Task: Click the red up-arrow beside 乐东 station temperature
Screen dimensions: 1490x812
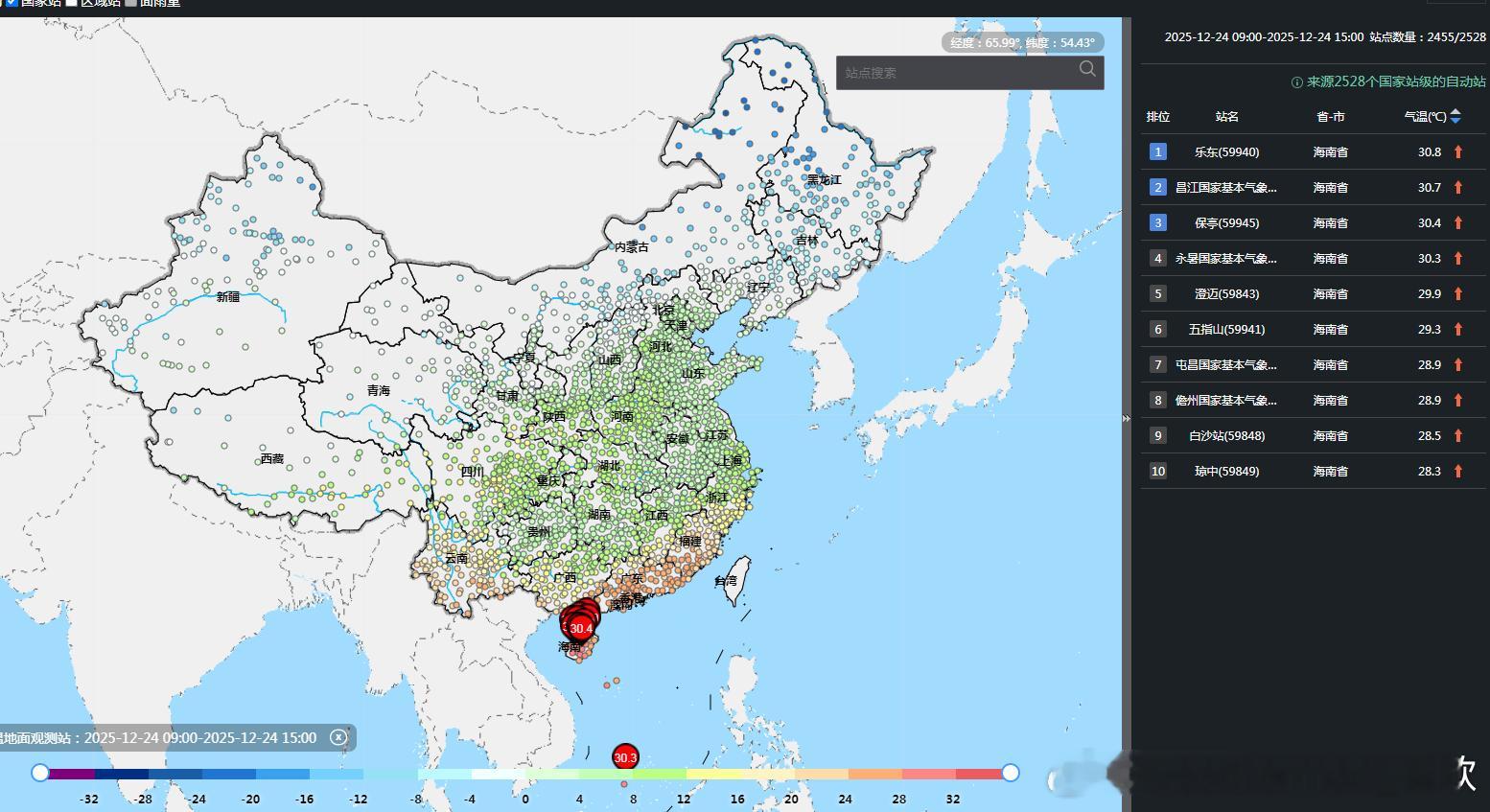Action: pyautogui.click(x=1457, y=151)
